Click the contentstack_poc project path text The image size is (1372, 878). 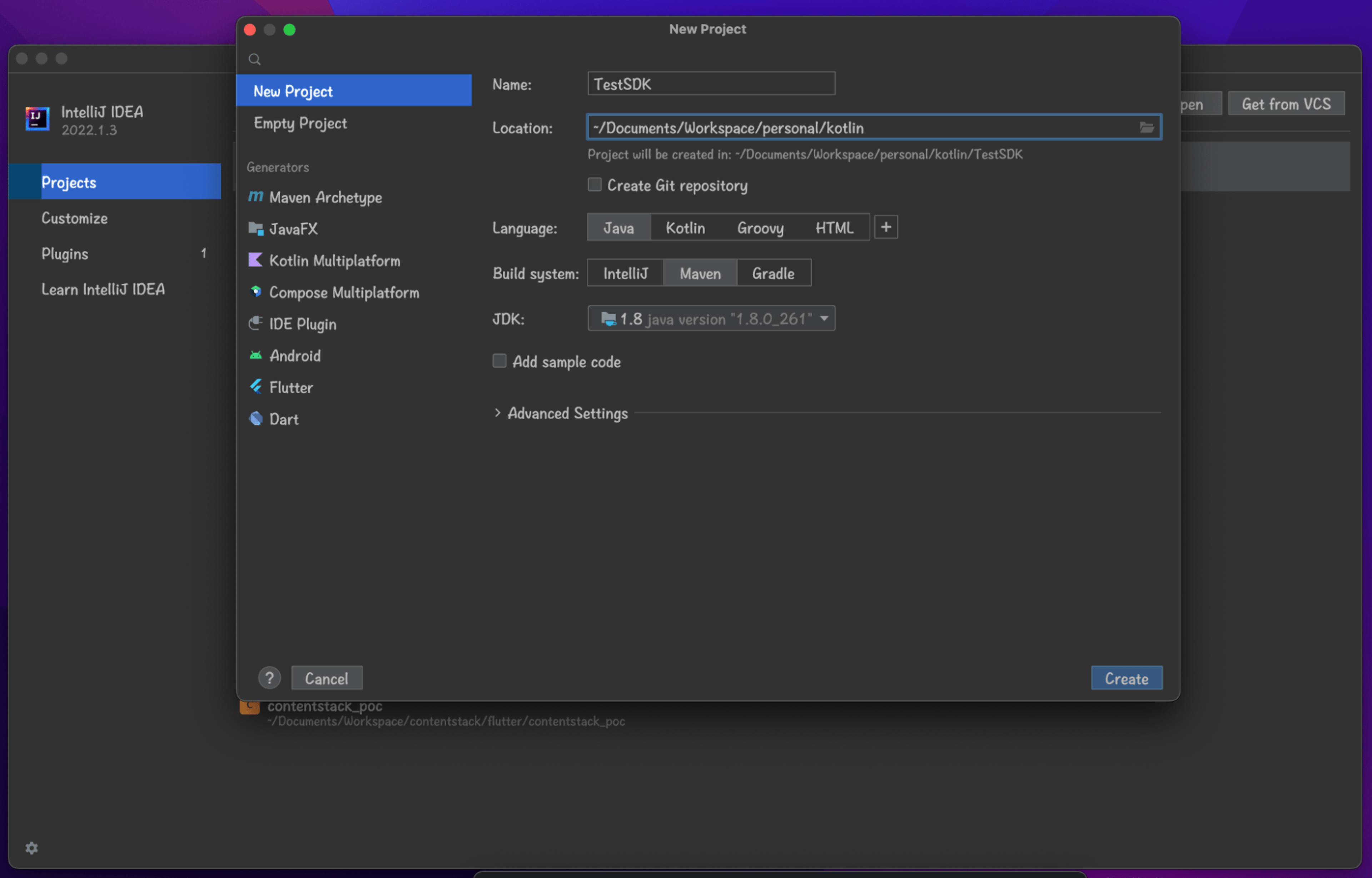[x=447, y=721]
